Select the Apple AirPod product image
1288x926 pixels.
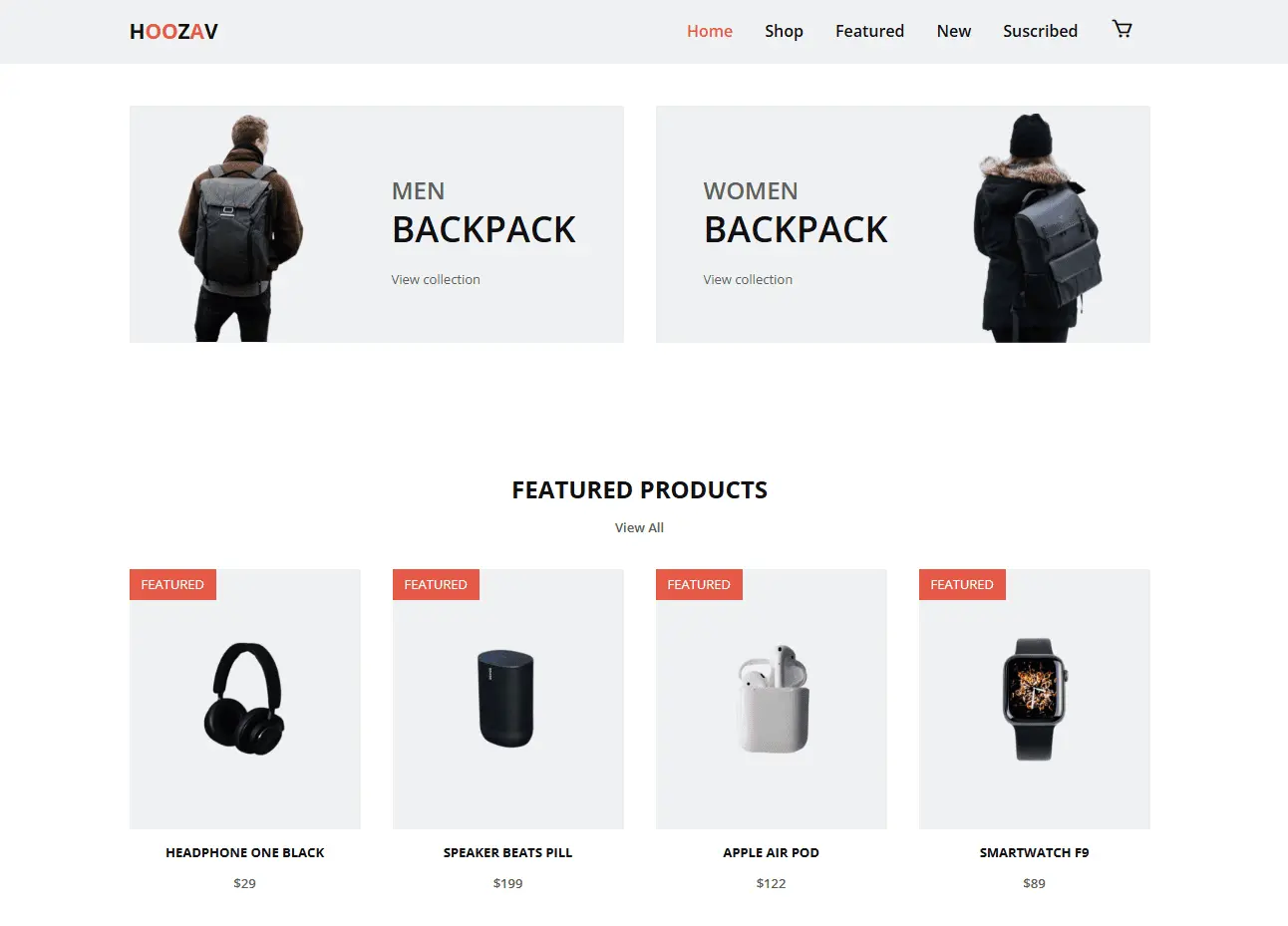tap(773, 699)
